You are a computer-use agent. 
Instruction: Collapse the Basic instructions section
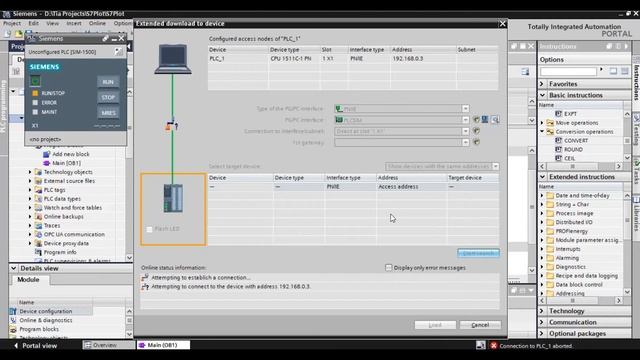click(x=542, y=95)
